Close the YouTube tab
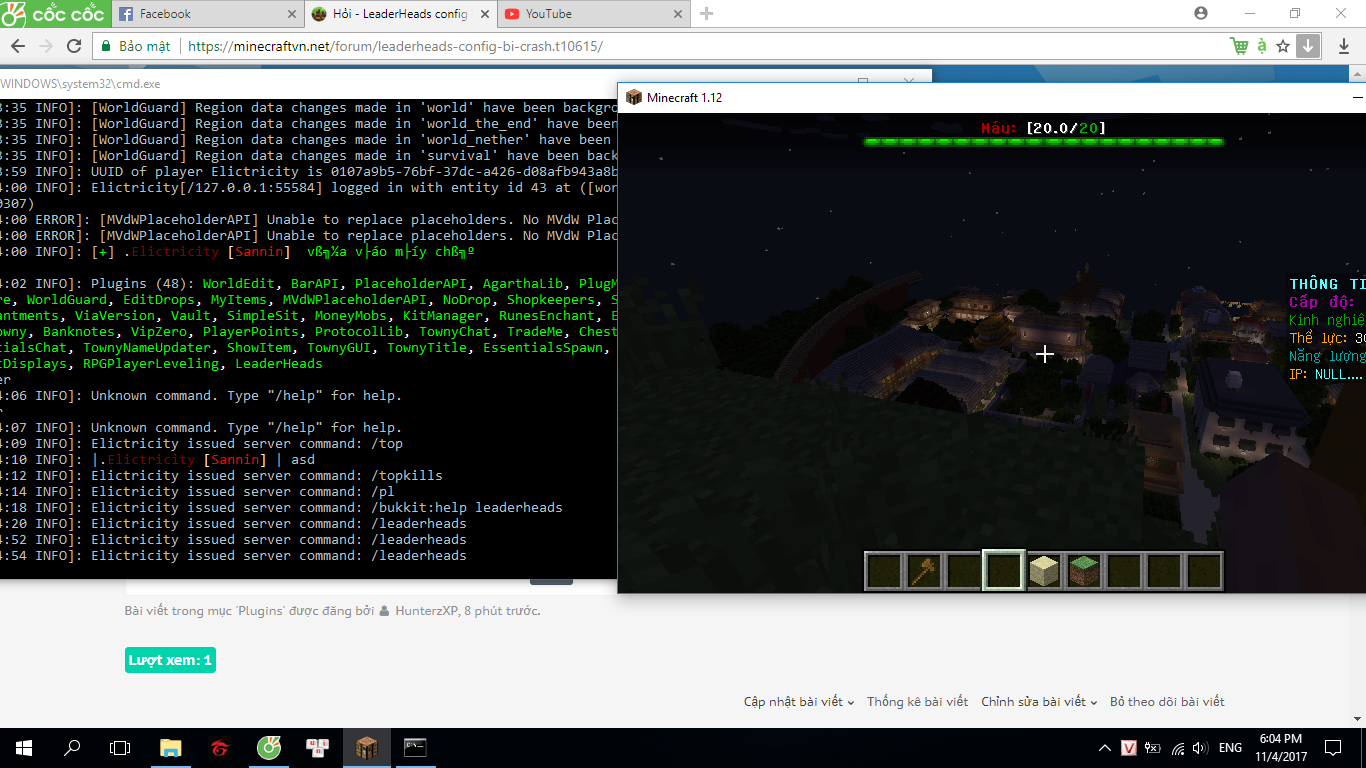Image resolution: width=1366 pixels, height=768 pixels. (x=678, y=14)
